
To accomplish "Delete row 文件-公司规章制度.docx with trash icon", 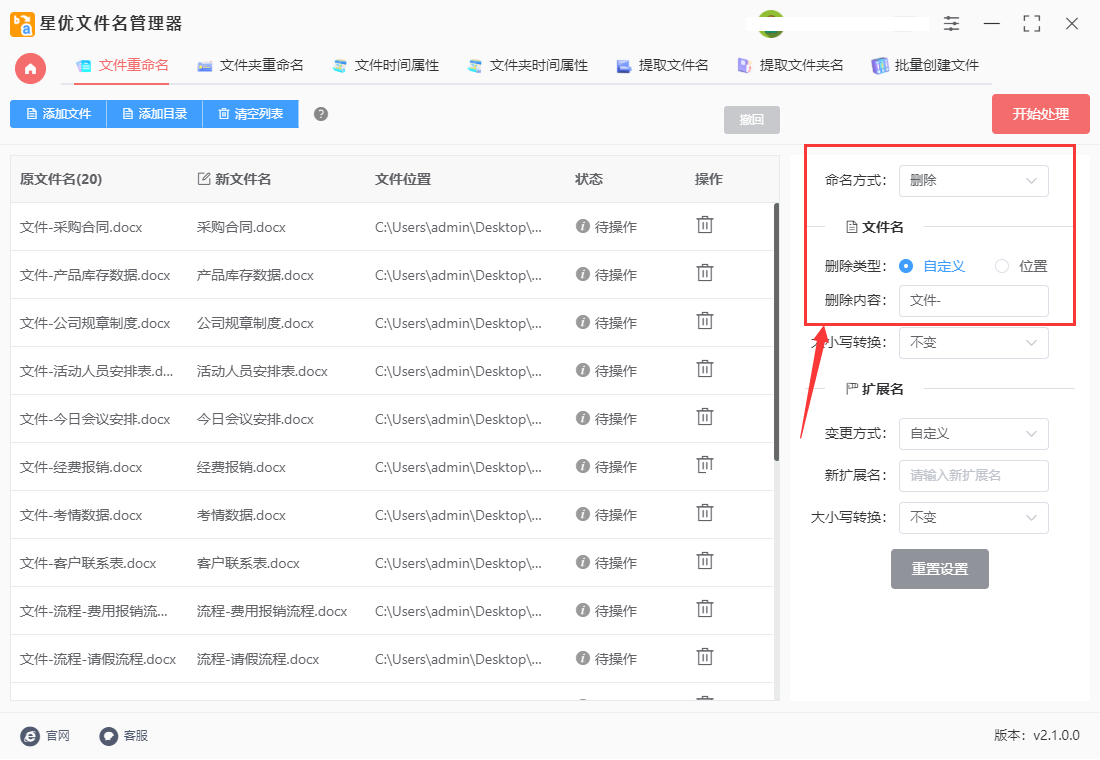I will point(704,321).
